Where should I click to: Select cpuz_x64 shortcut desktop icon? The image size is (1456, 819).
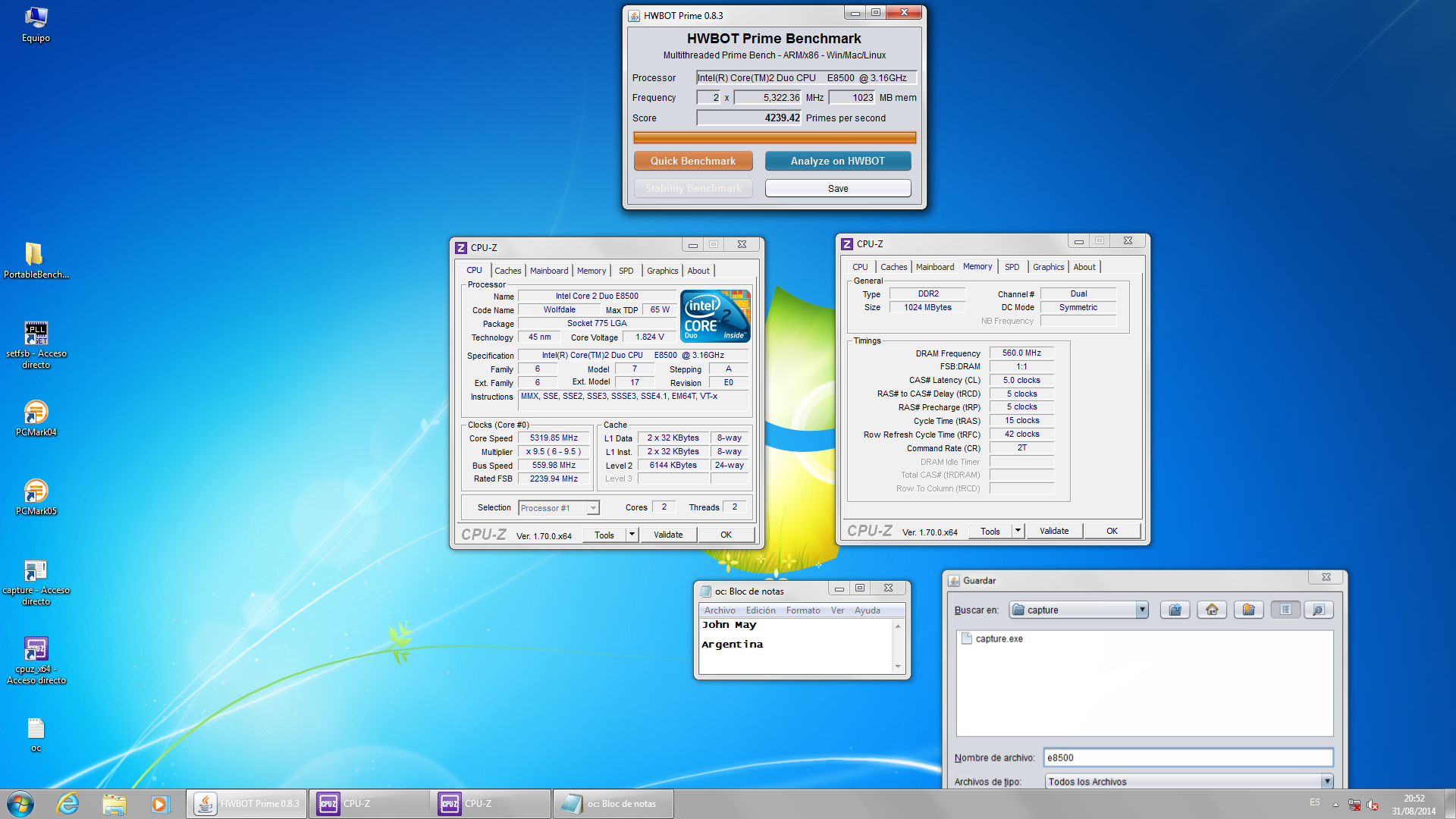pyautogui.click(x=36, y=661)
